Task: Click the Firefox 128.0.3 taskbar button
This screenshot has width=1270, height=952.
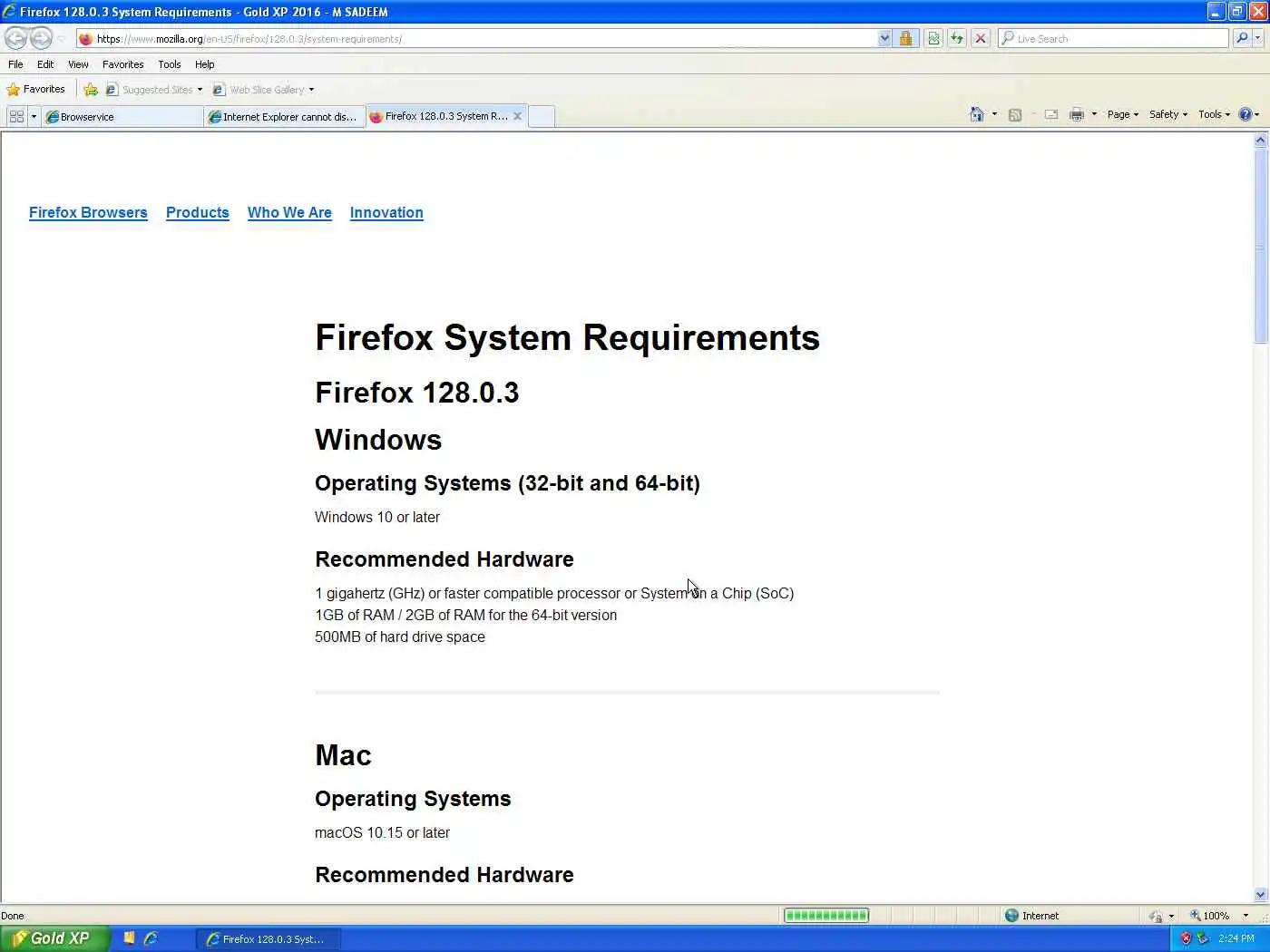Action: (269, 939)
